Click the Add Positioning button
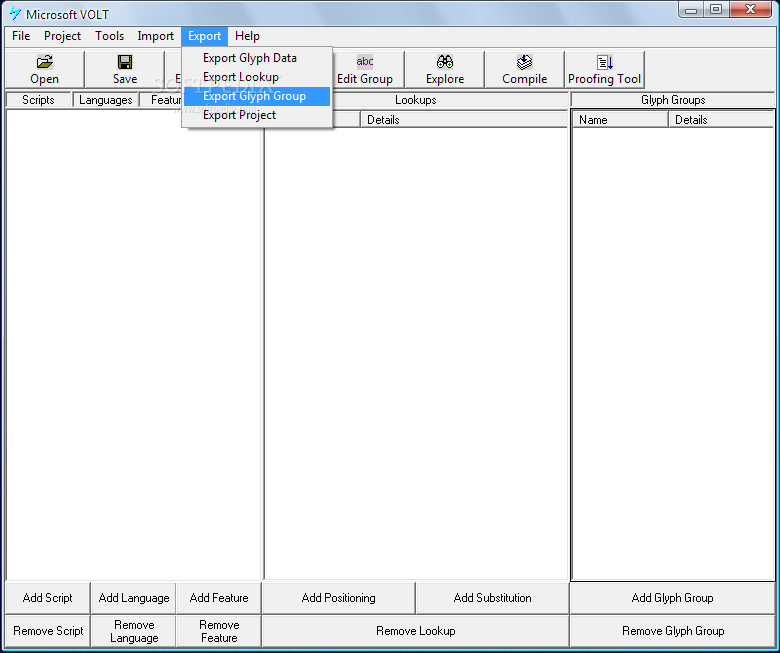Viewport: 780px width, 653px height. pos(338,598)
